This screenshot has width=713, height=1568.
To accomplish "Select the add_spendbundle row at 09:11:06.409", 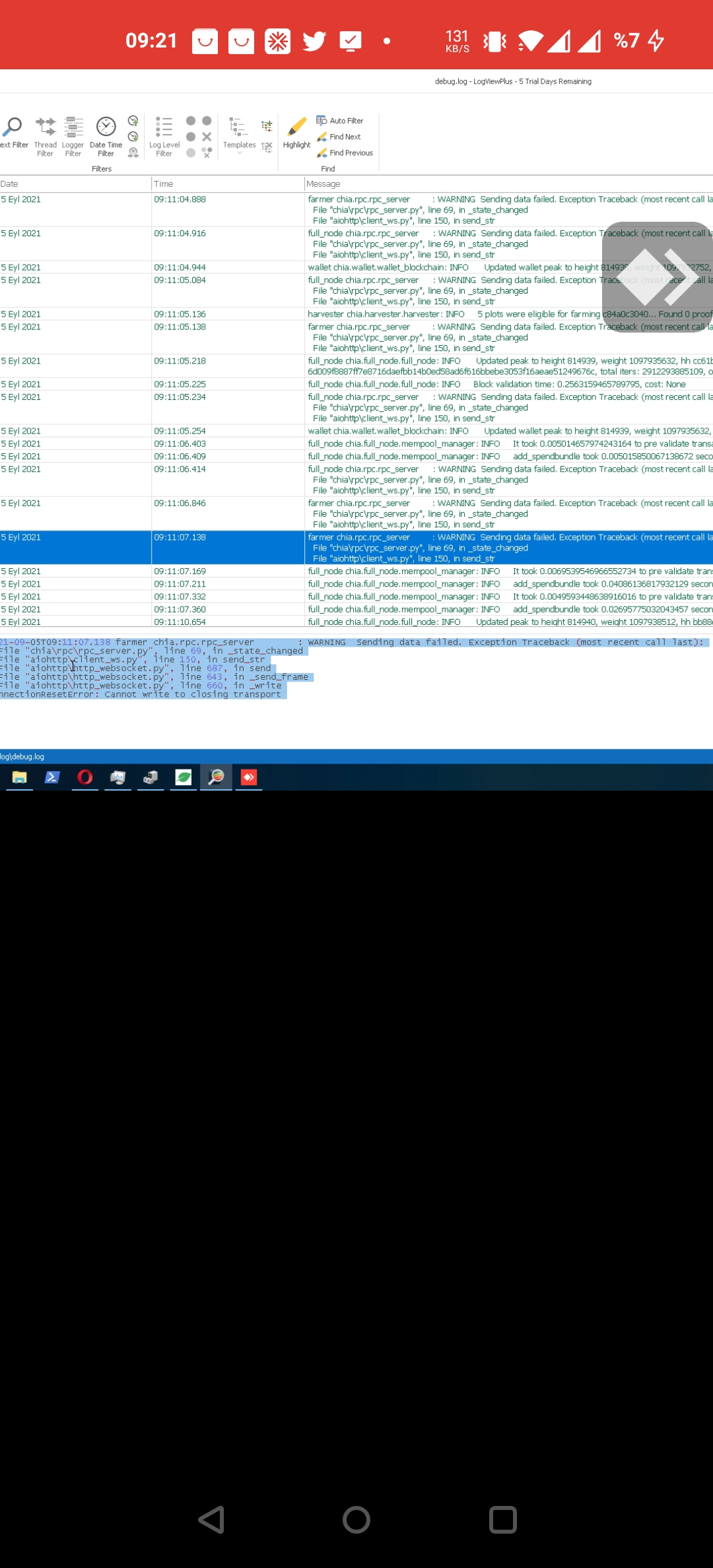I will 356,456.
